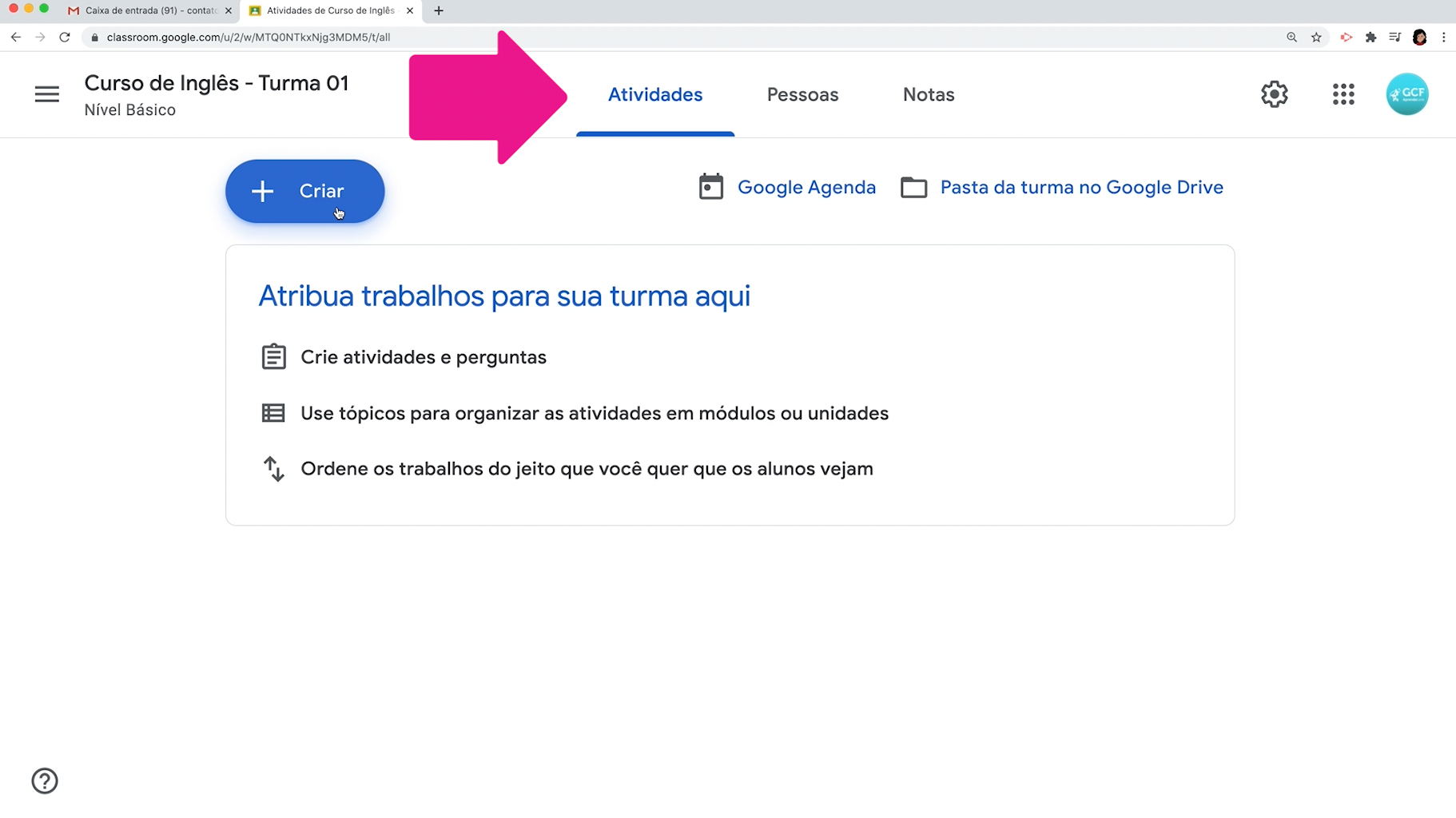Reload the current page

pos(65,37)
